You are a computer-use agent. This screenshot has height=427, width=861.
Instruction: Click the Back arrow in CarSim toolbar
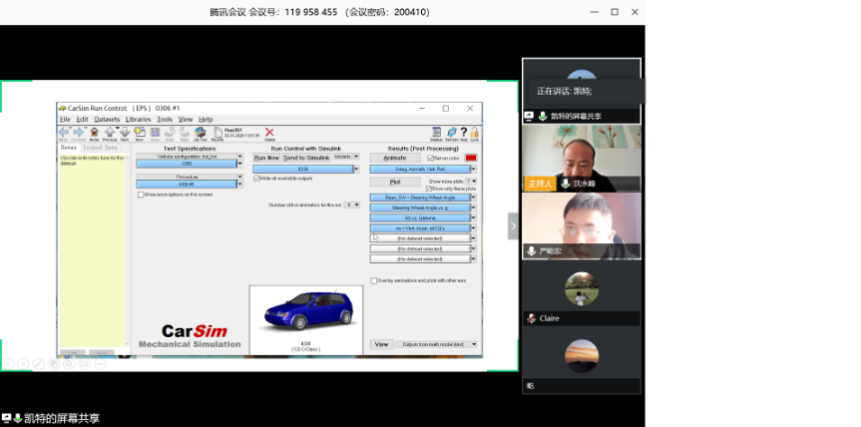[x=64, y=131]
